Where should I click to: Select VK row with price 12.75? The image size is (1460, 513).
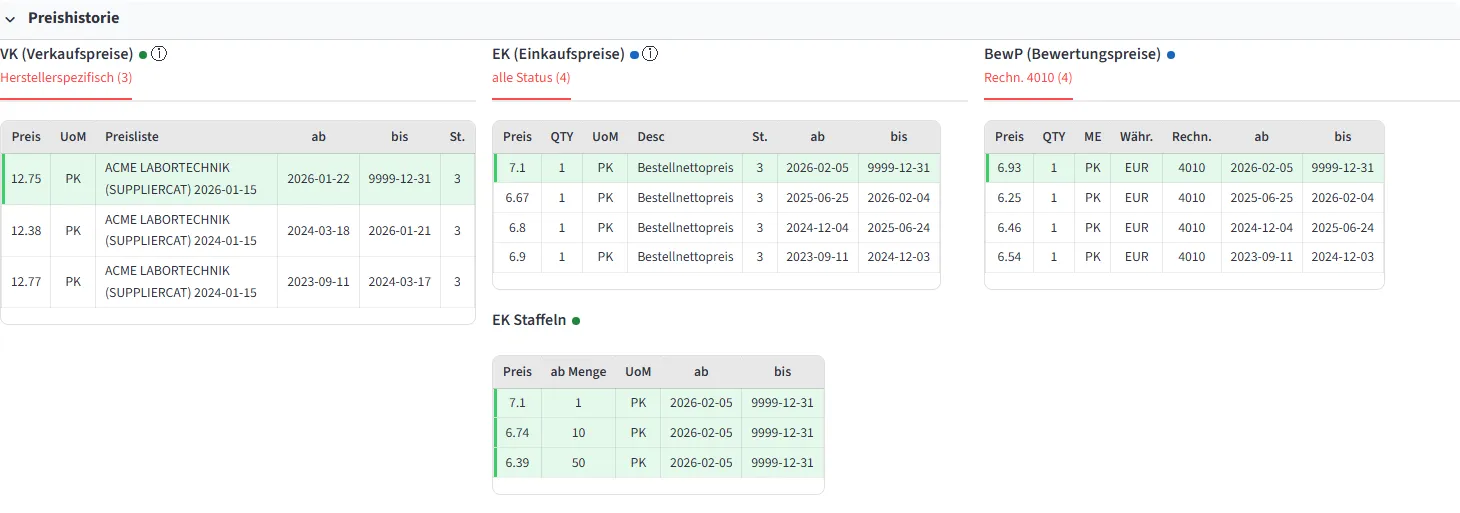point(238,179)
